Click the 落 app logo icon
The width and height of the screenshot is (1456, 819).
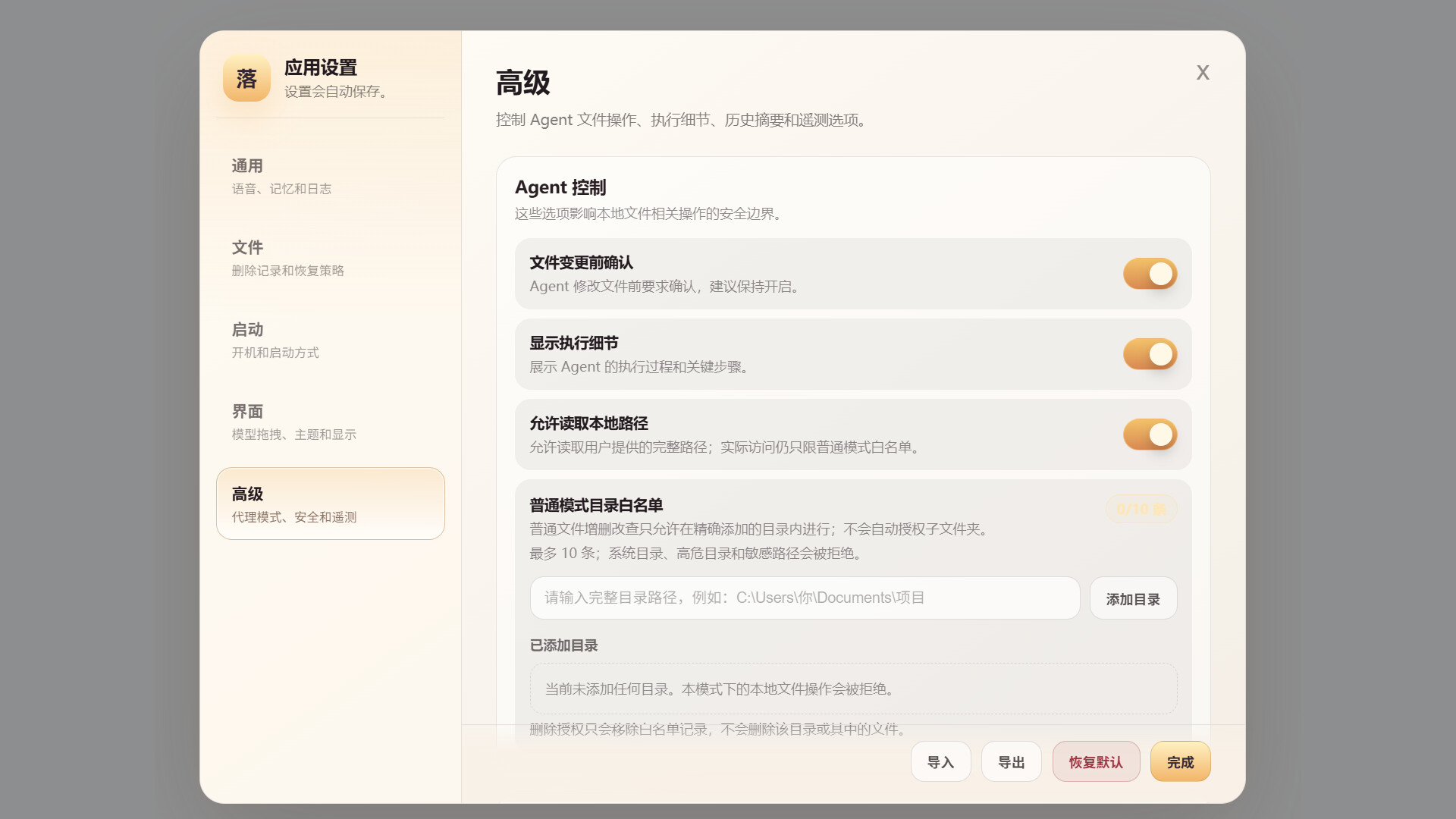[246, 78]
